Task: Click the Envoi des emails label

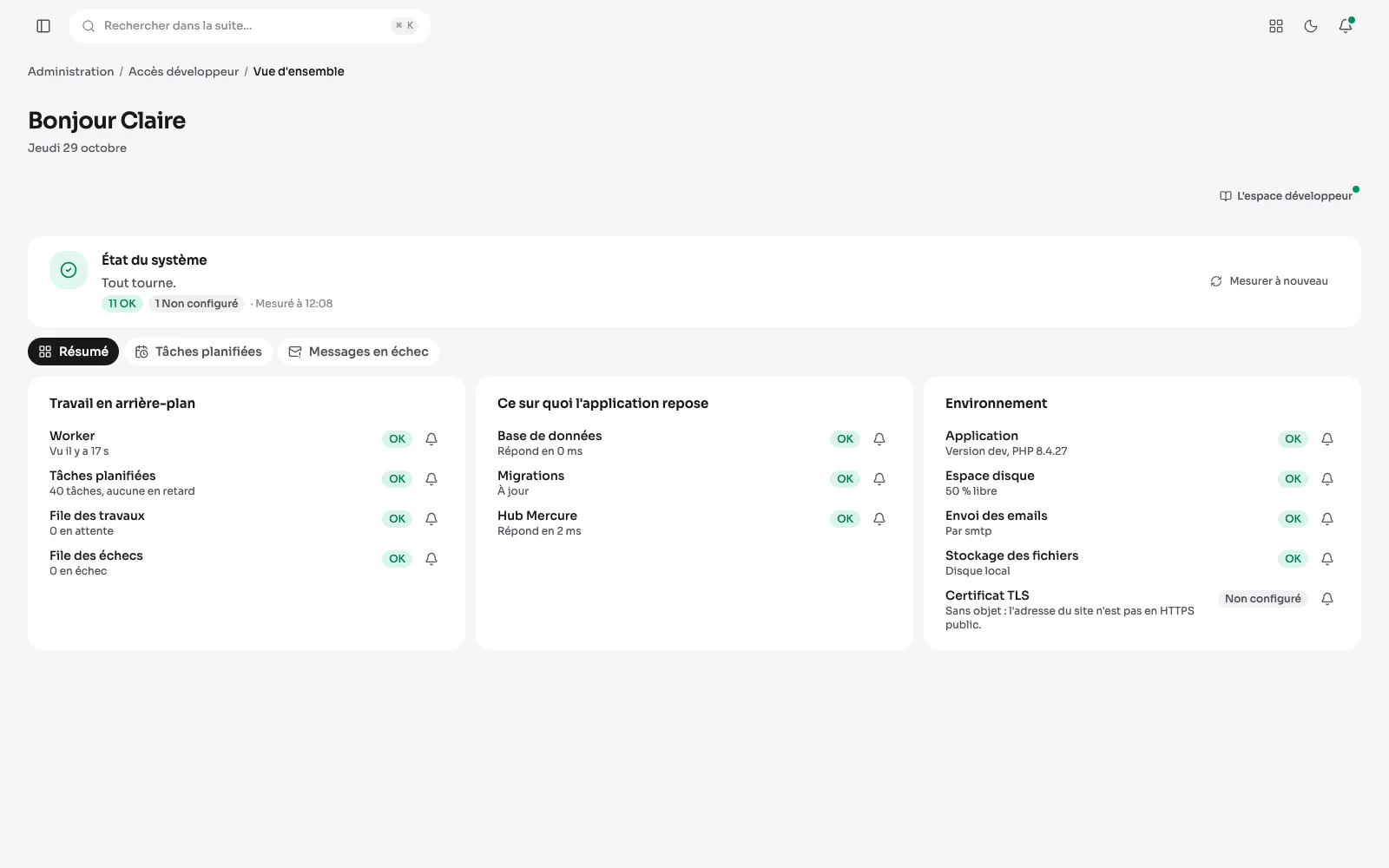Action: point(997,516)
